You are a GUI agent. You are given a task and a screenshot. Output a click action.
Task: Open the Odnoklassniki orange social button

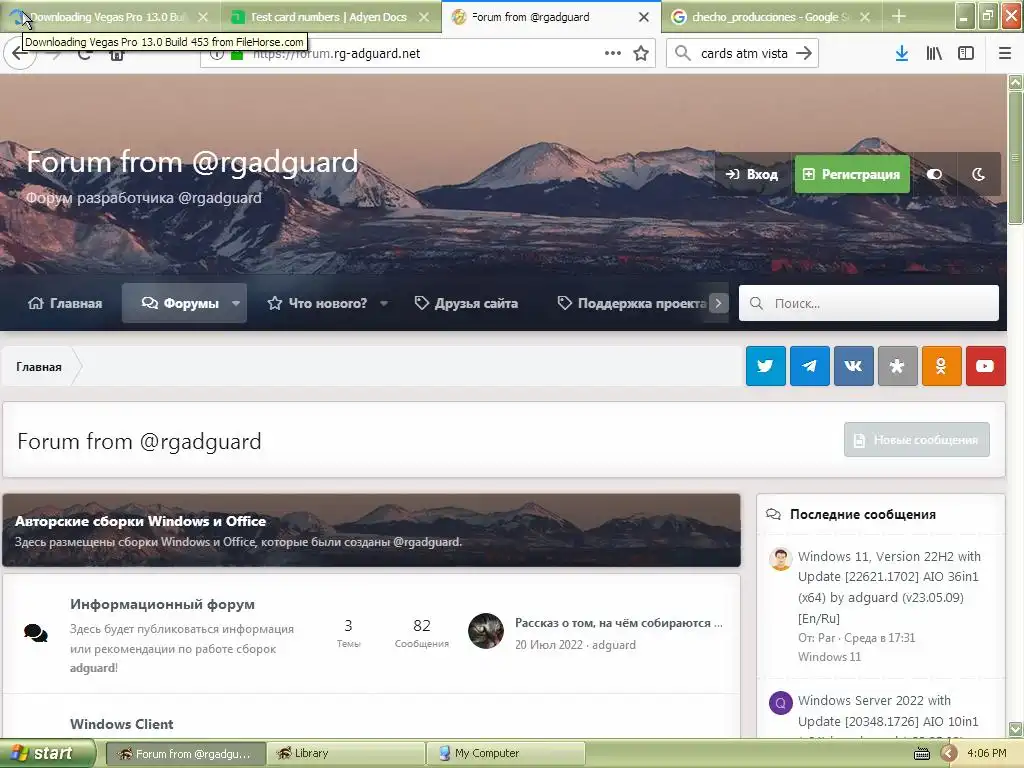click(941, 366)
